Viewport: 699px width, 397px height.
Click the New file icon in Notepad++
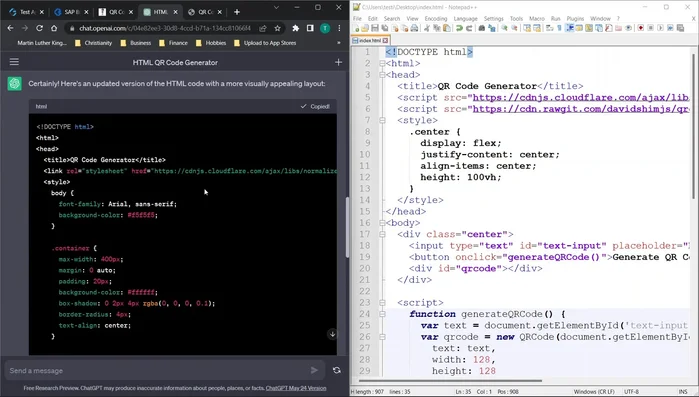coord(356,28)
